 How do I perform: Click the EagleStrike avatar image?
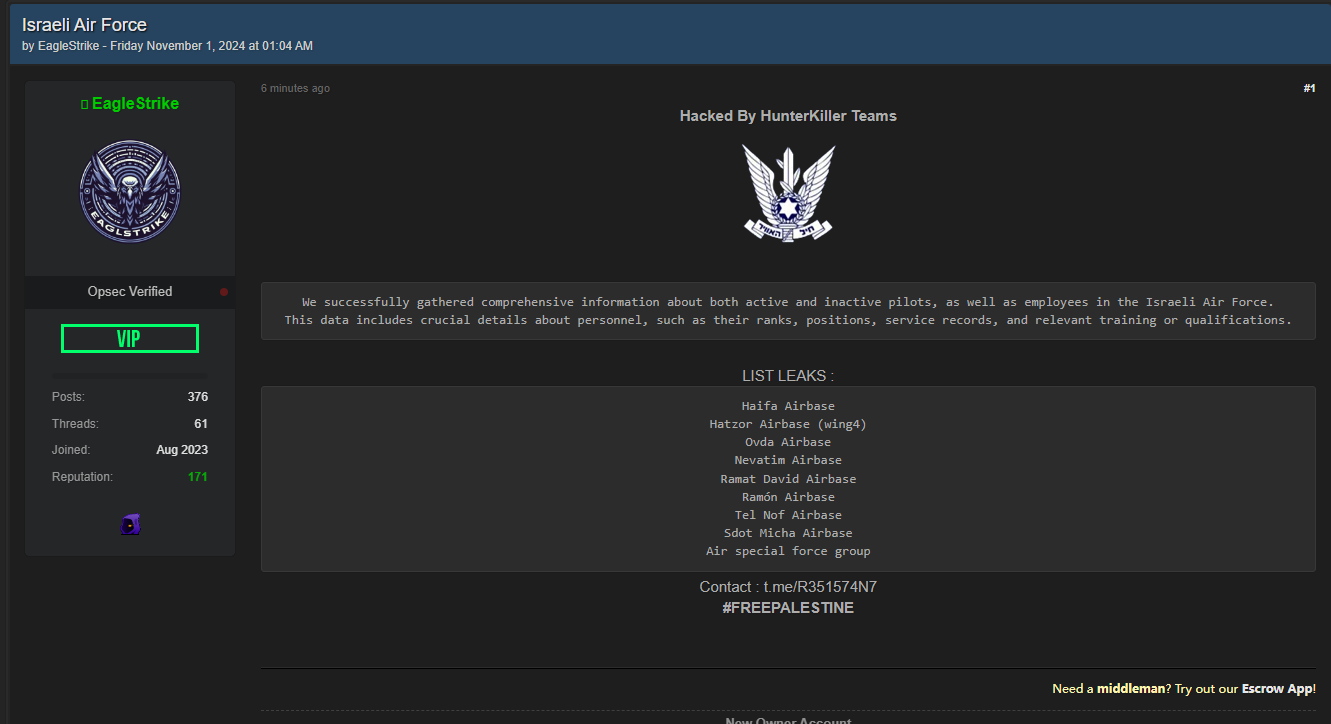click(x=130, y=190)
